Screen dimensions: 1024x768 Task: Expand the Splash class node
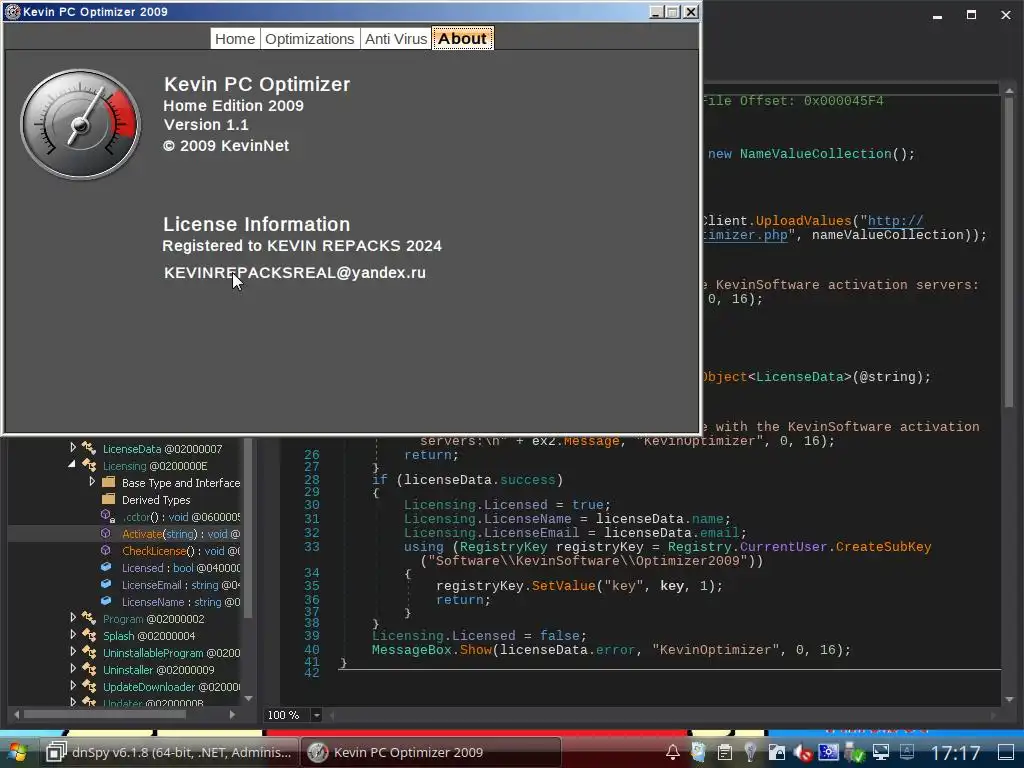(x=73, y=635)
